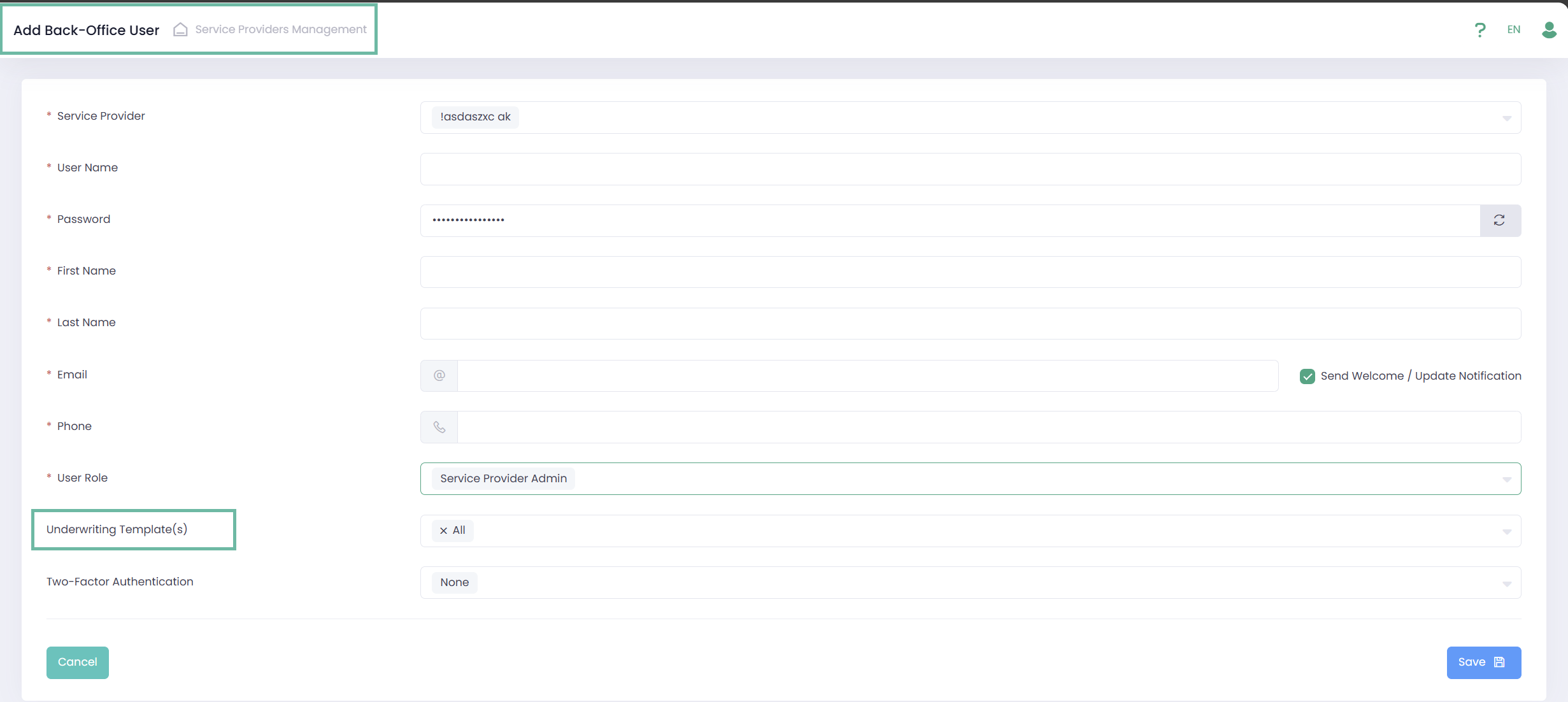
Task: Click the help question mark icon
Action: coord(1480,30)
